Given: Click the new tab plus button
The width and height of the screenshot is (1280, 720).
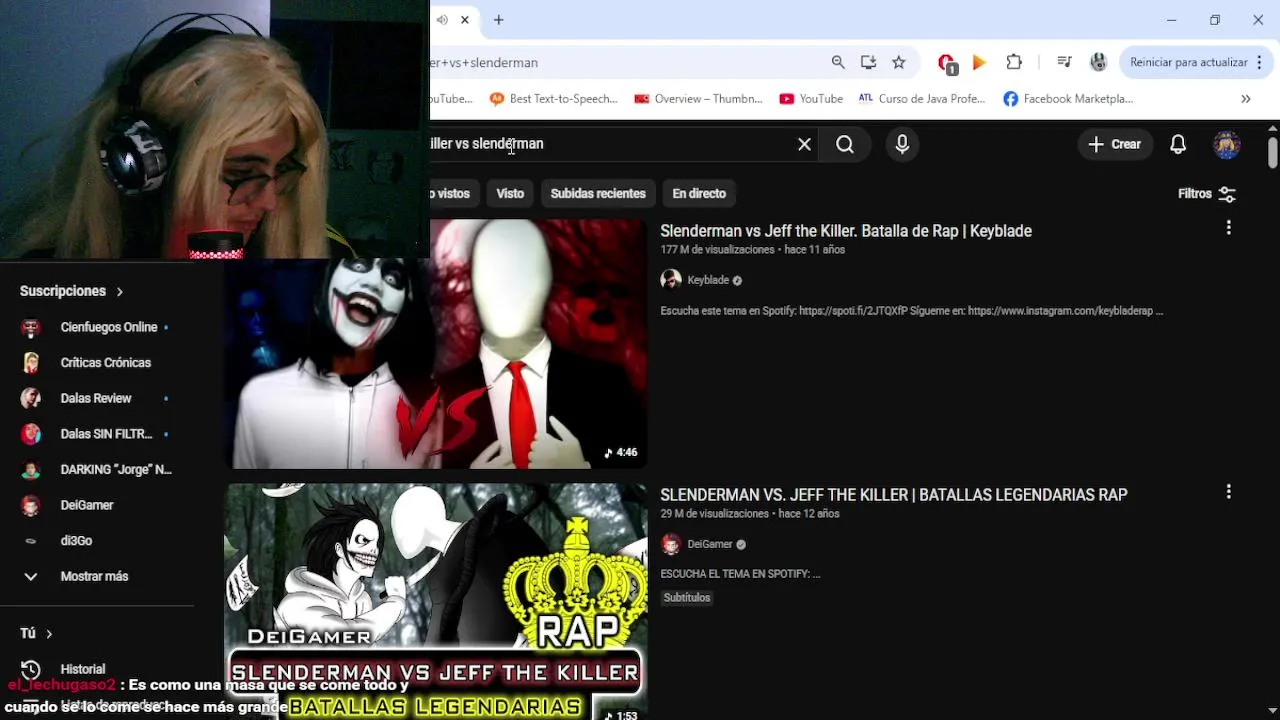Looking at the screenshot, I should (498, 20).
